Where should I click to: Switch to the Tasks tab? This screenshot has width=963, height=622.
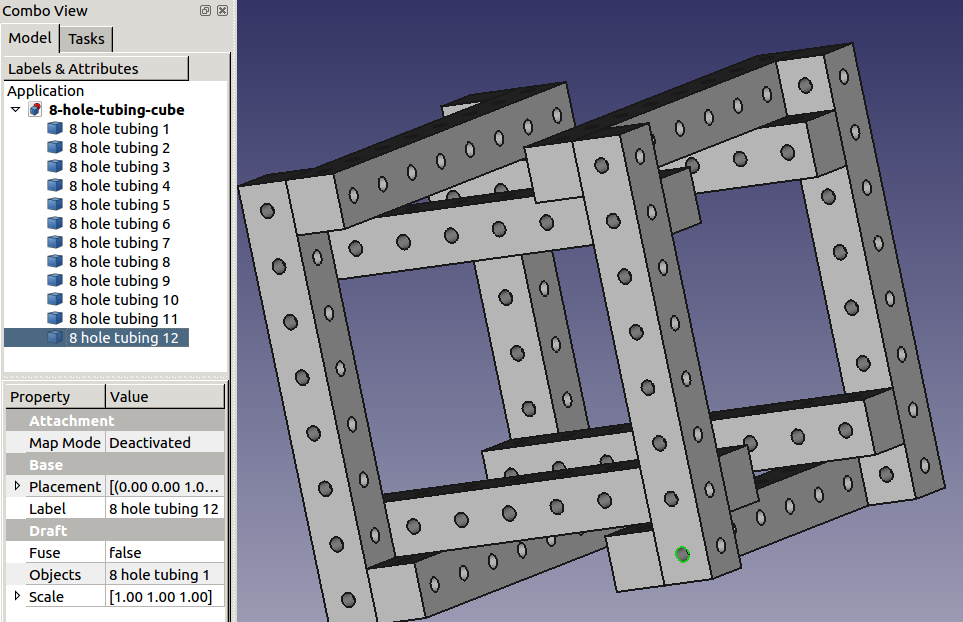click(86, 38)
